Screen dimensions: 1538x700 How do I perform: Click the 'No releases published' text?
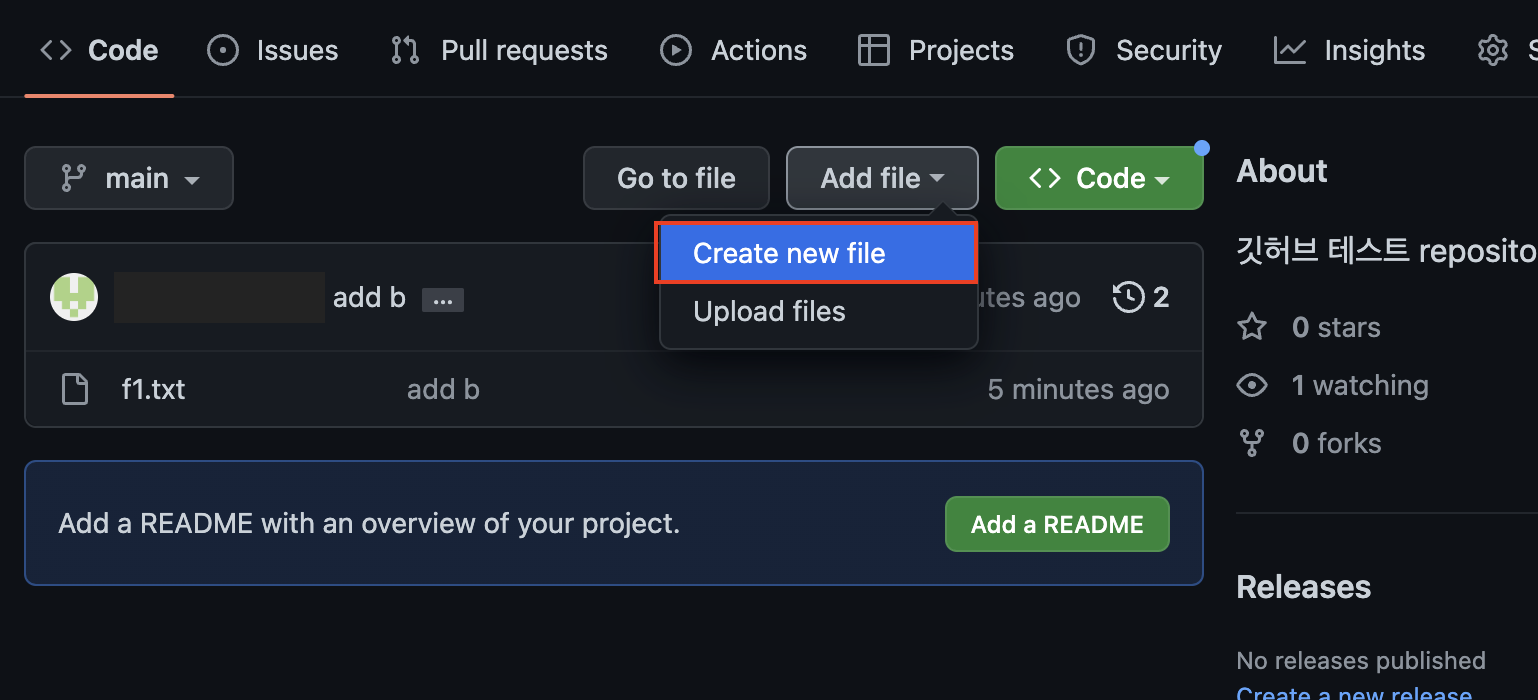point(1361,660)
